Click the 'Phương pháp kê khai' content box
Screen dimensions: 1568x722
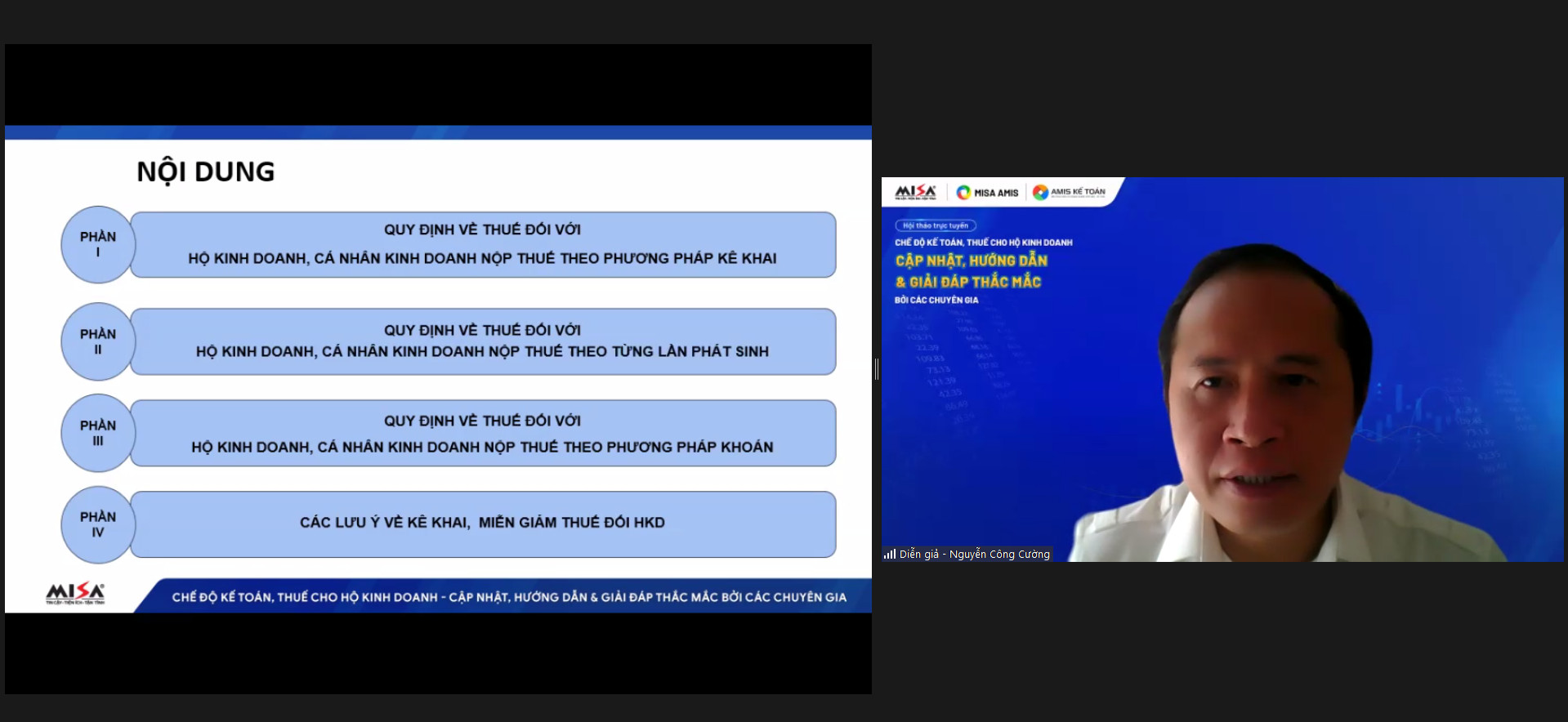pos(482,245)
